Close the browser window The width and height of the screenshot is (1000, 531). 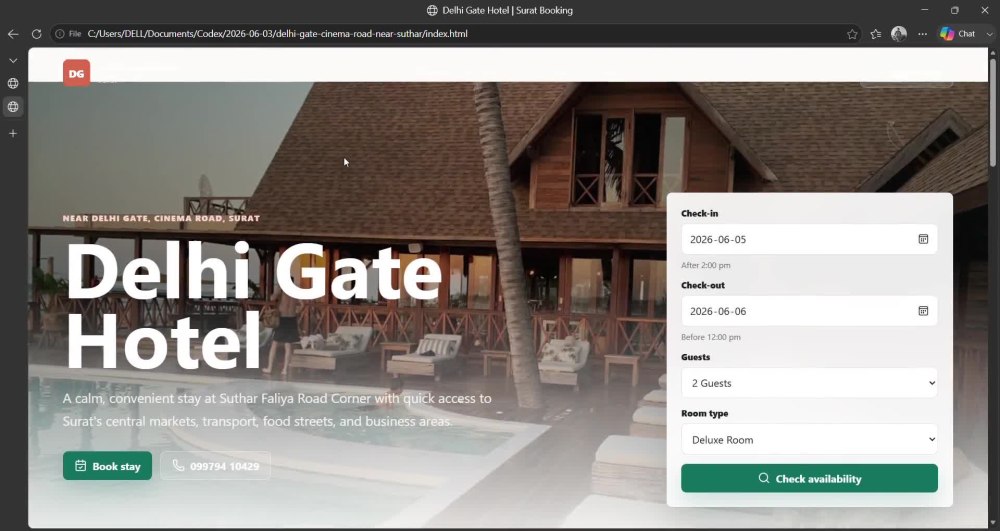[984, 10]
